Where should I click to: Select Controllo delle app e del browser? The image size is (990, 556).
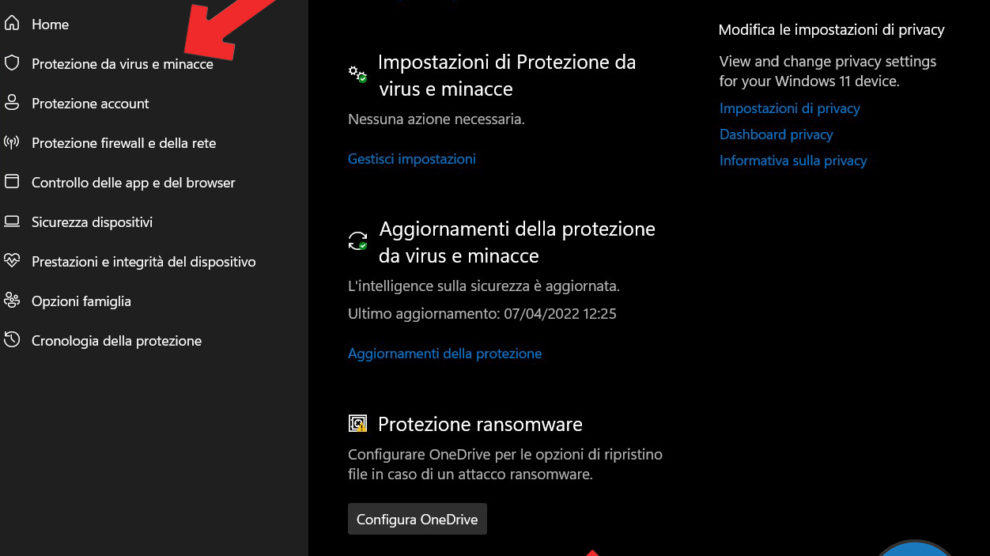pos(133,183)
